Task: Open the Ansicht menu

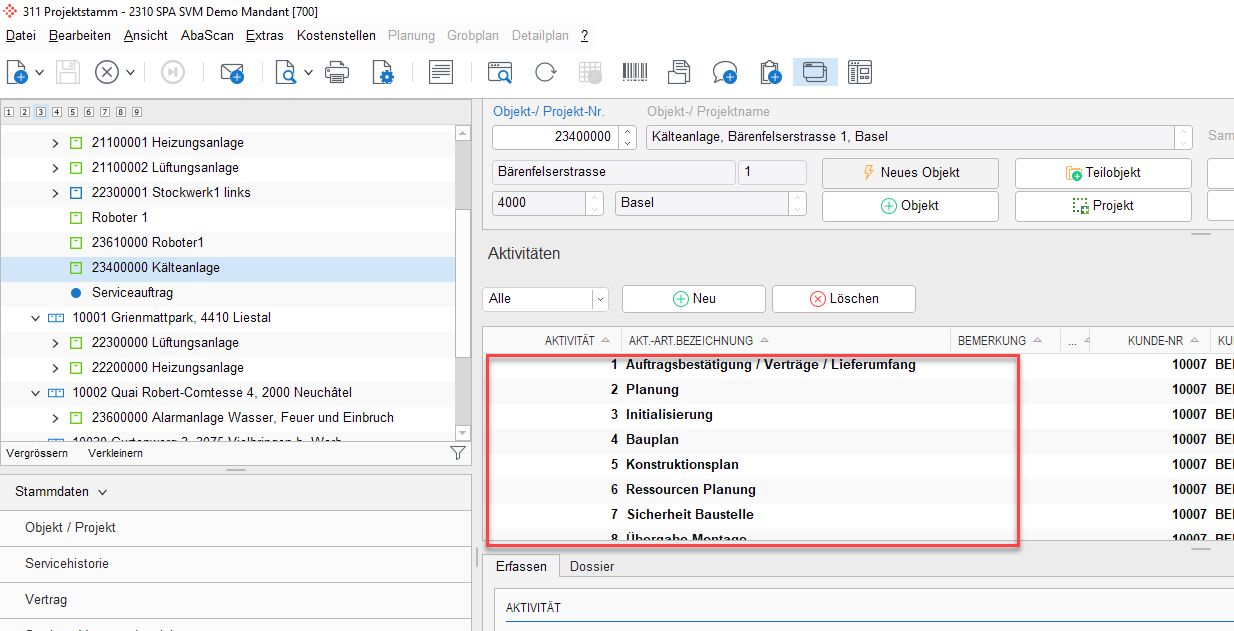Action: 146,35
